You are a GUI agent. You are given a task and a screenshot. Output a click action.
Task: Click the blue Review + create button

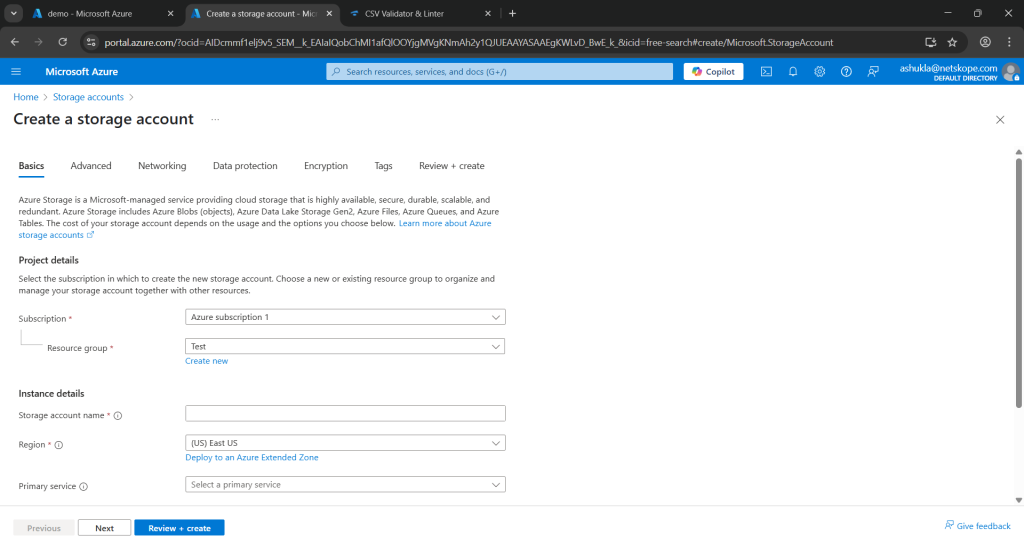click(180, 528)
